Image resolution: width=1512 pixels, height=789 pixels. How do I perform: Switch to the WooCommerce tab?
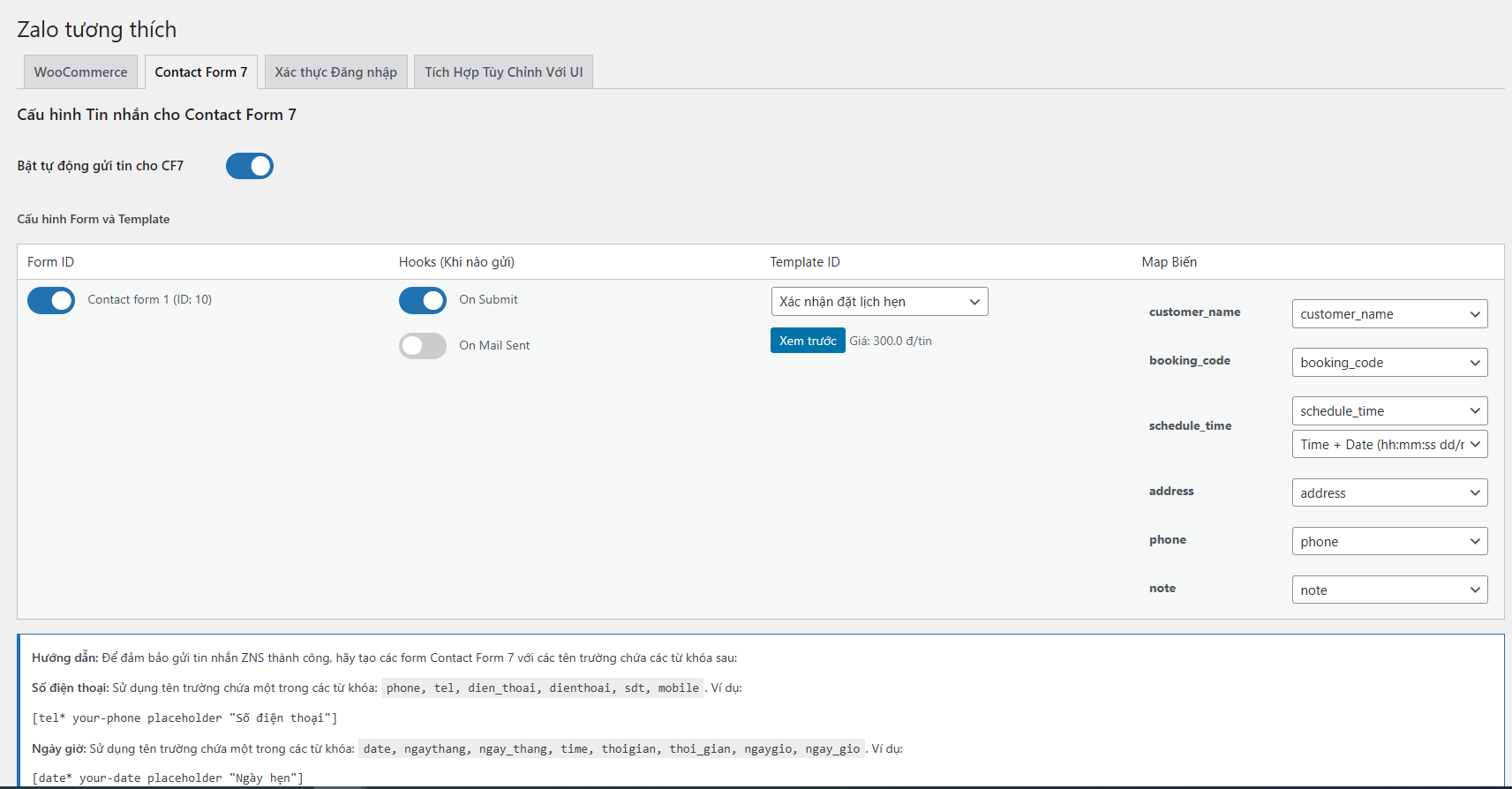coord(80,72)
